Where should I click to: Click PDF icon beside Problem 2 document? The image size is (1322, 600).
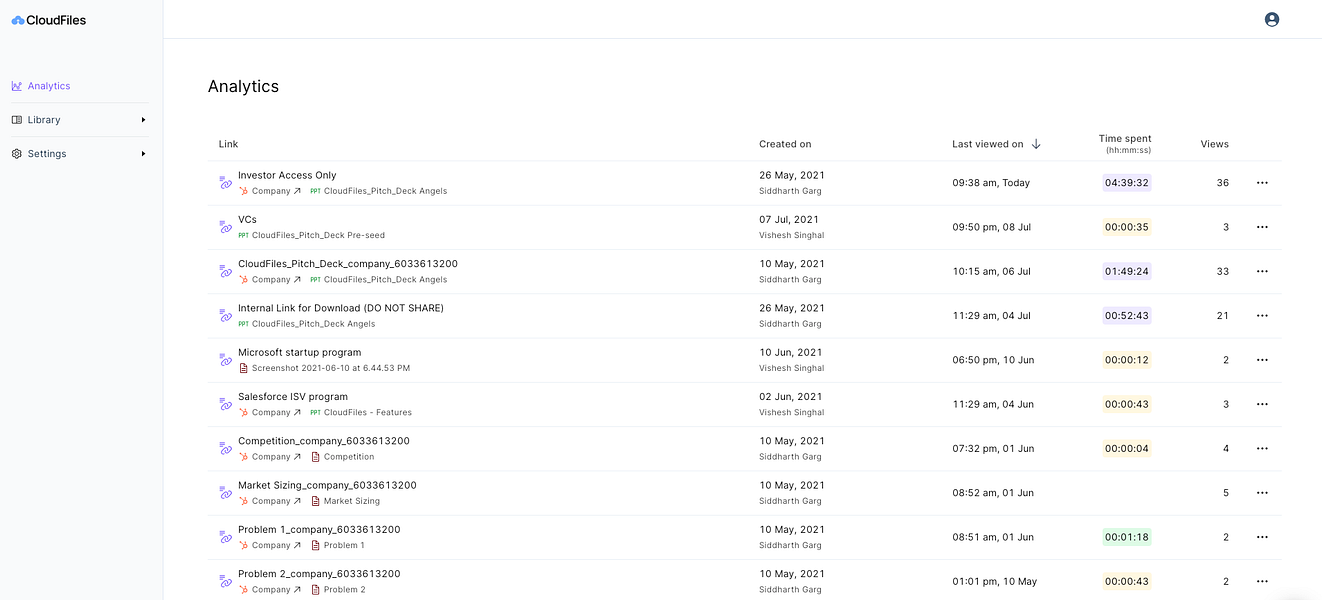click(x=315, y=590)
